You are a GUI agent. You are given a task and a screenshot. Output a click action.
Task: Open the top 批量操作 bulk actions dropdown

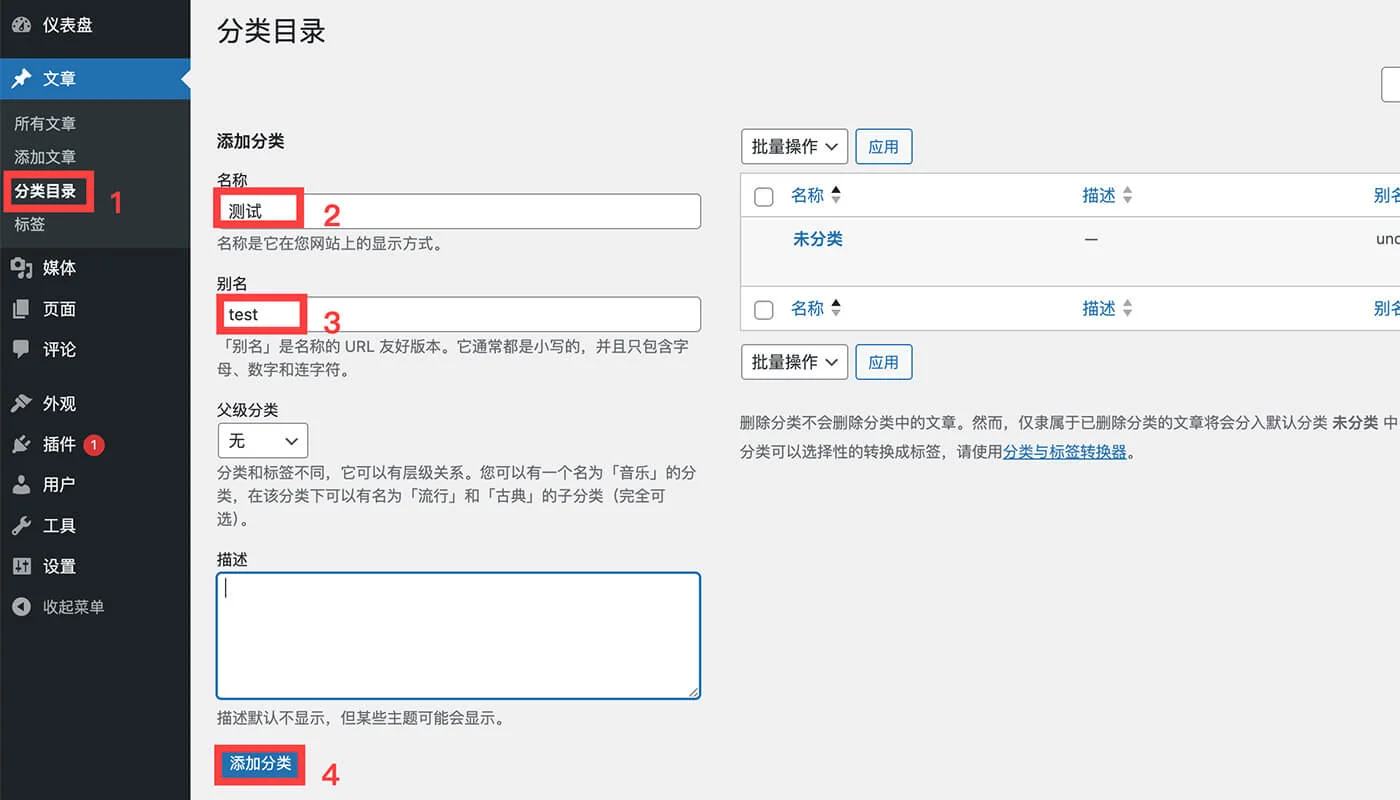point(794,146)
